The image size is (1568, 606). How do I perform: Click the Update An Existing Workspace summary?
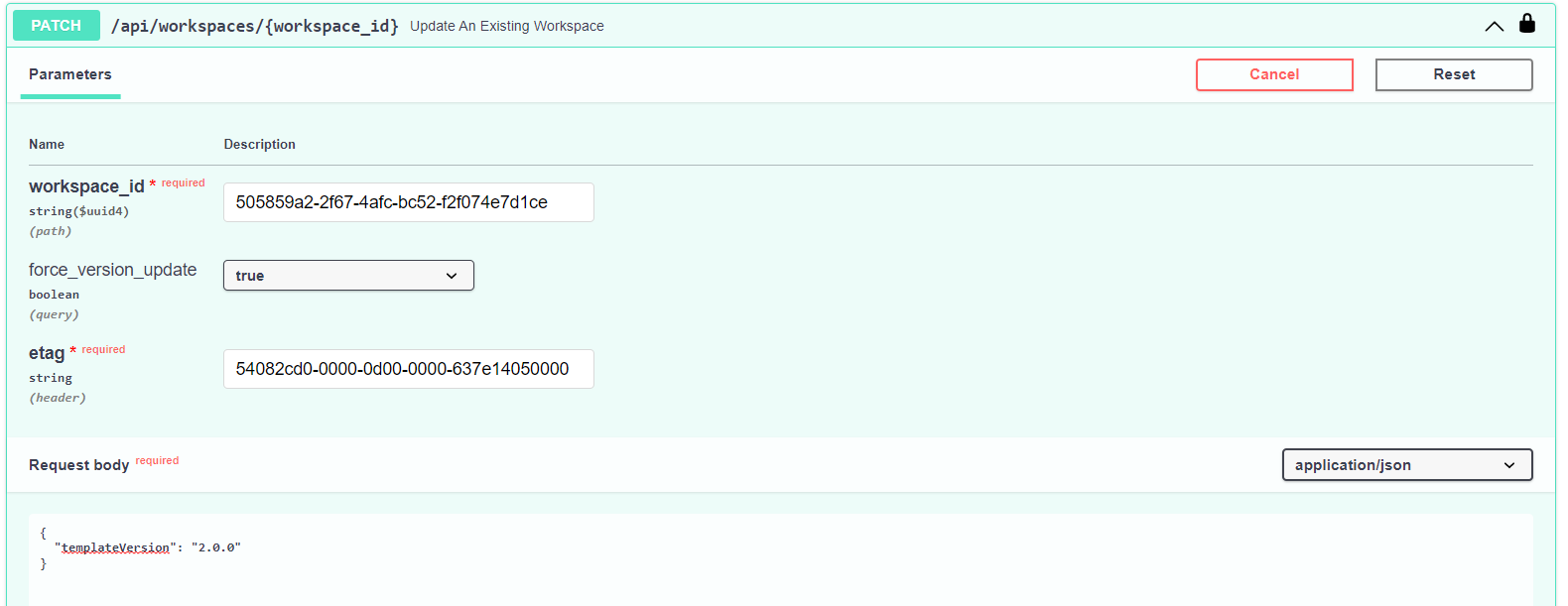[x=507, y=26]
